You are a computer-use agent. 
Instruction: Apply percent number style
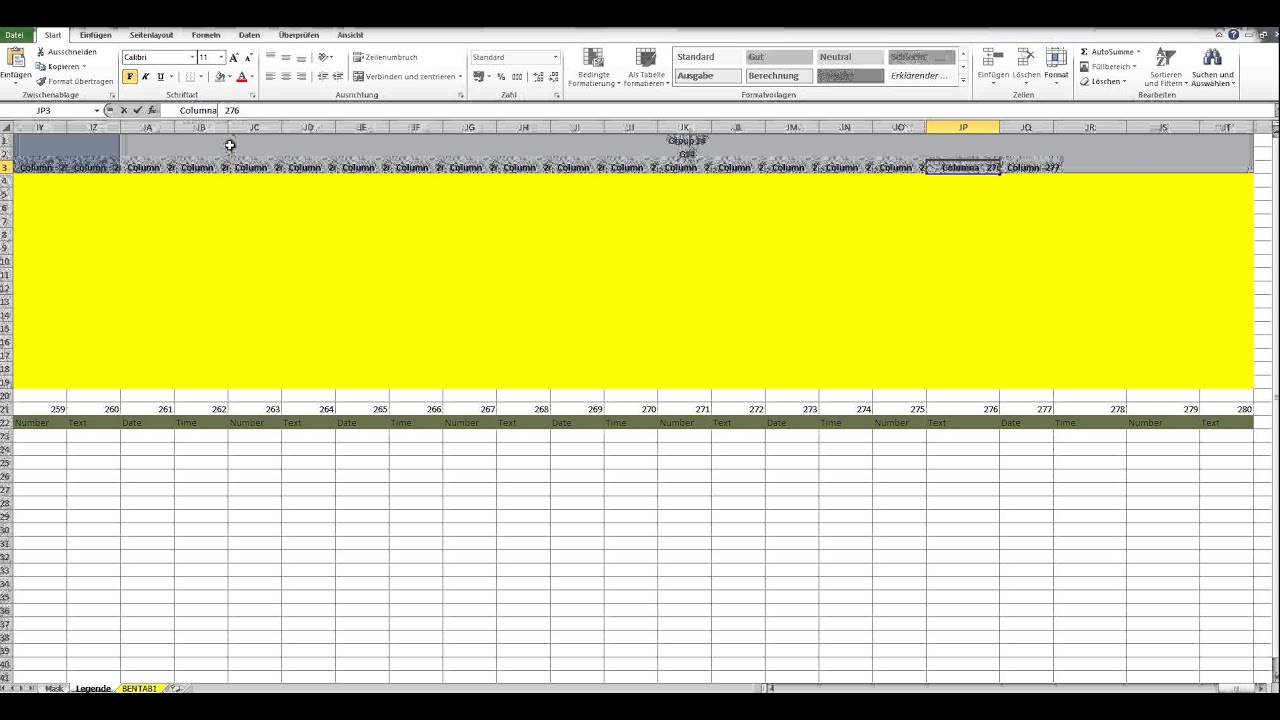pos(501,76)
